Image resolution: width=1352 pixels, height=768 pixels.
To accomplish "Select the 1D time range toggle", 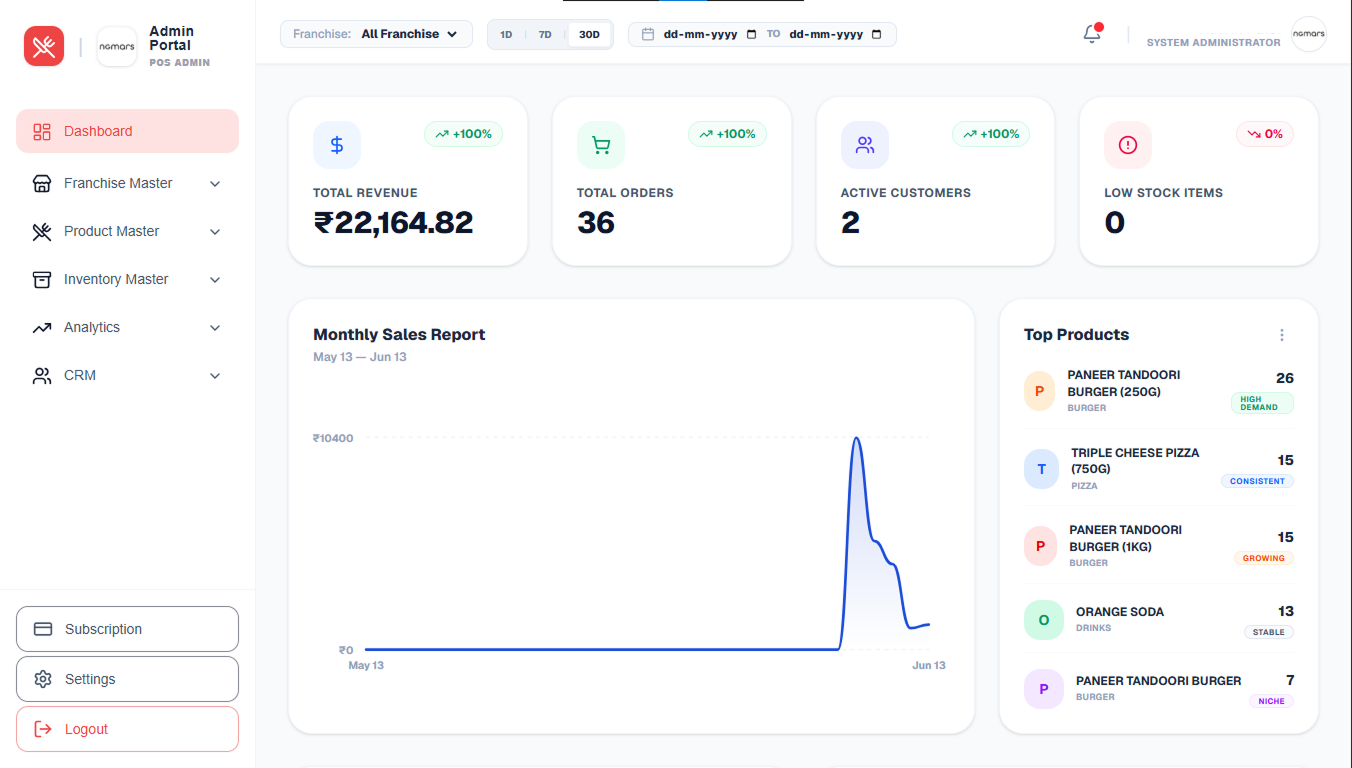I will [506, 35].
